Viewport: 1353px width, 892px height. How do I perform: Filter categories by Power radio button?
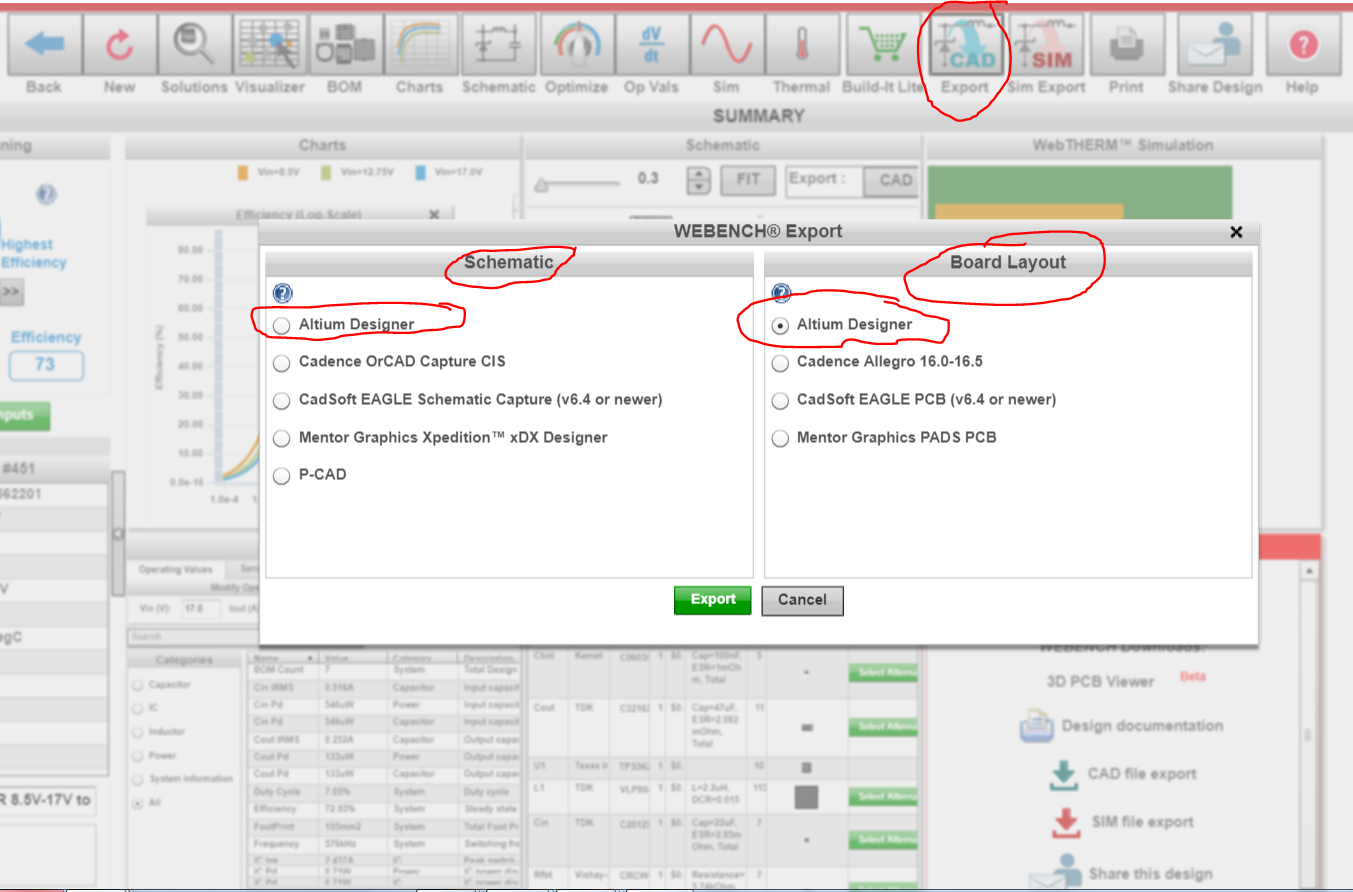point(137,756)
